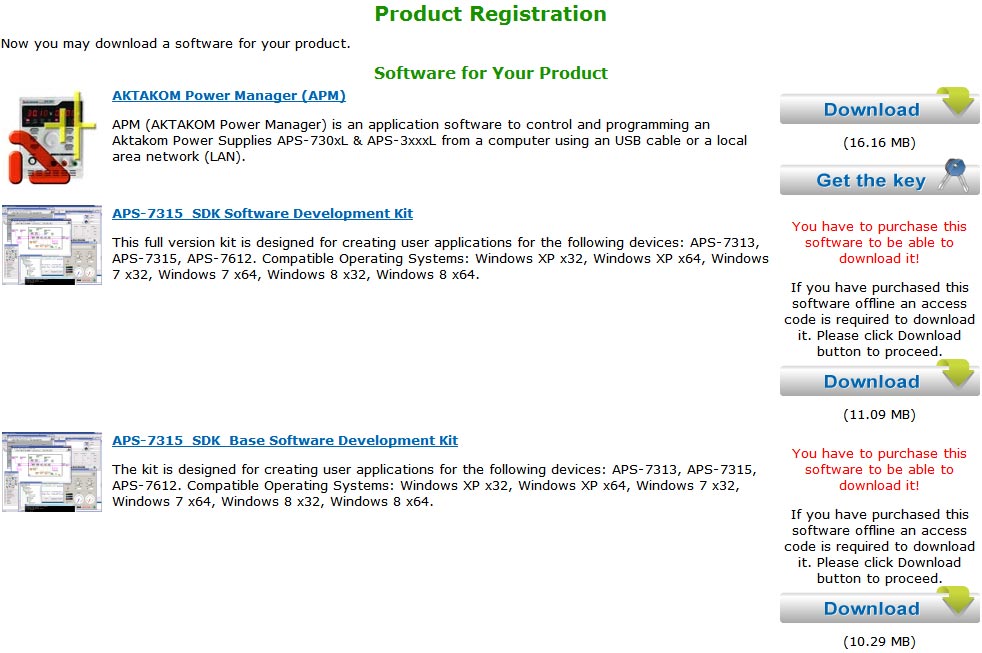Click the Get the key button
The height and width of the screenshot is (653, 982).
[x=879, y=178]
